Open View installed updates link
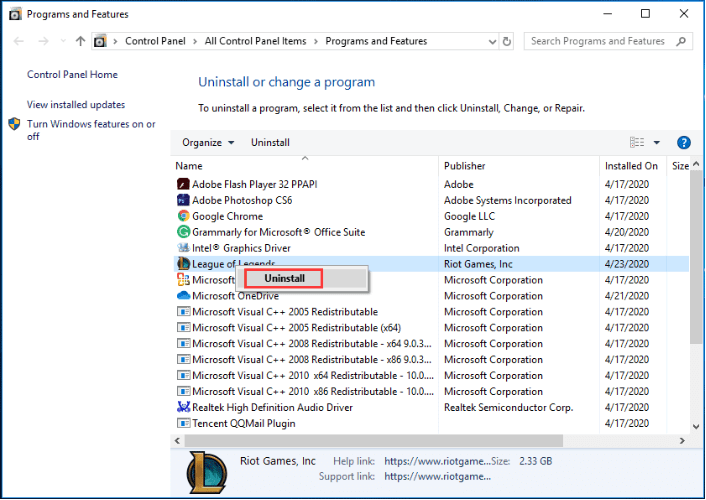The image size is (706, 500). 76,105
